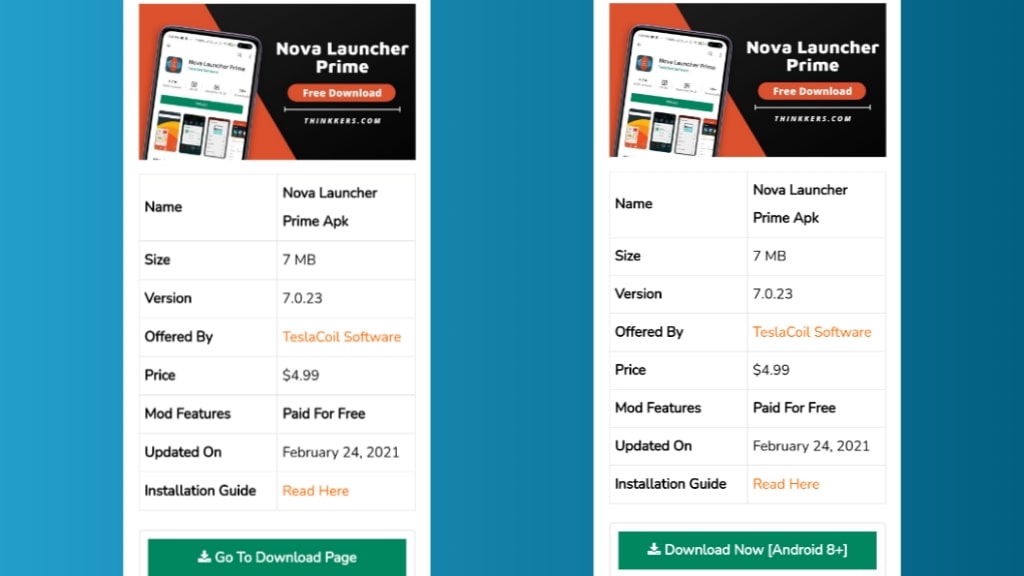Screen dimensions: 1024x576
Task: Select version 7.0.23 cell in left table
Action: [302, 298]
